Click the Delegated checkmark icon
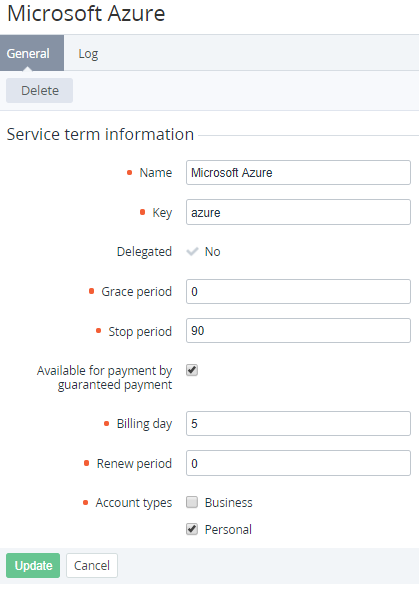Screen dimensions: 419x589 pyautogui.click(x=192, y=251)
